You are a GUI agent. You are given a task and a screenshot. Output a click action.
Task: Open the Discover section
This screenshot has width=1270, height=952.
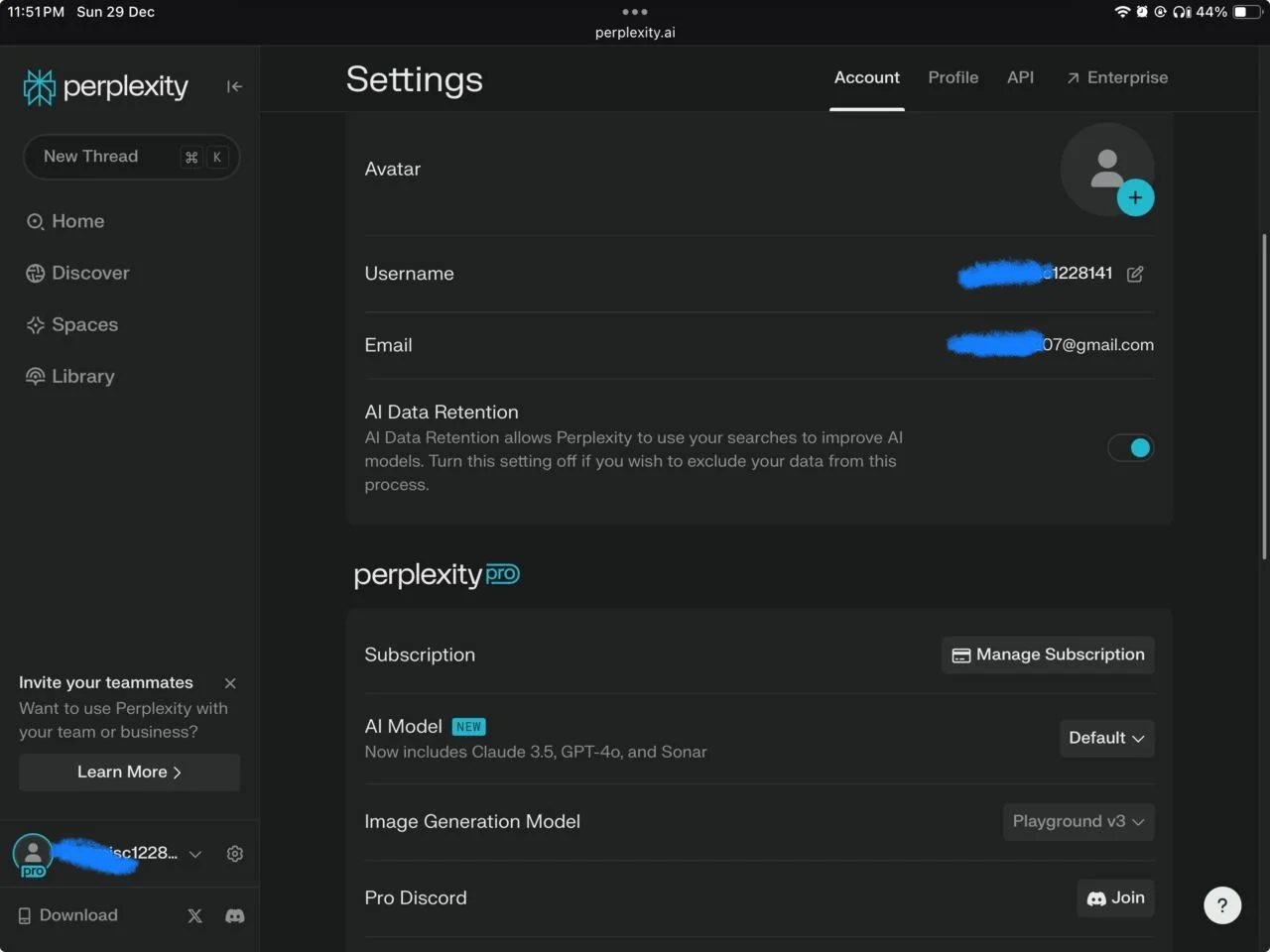pos(77,273)
